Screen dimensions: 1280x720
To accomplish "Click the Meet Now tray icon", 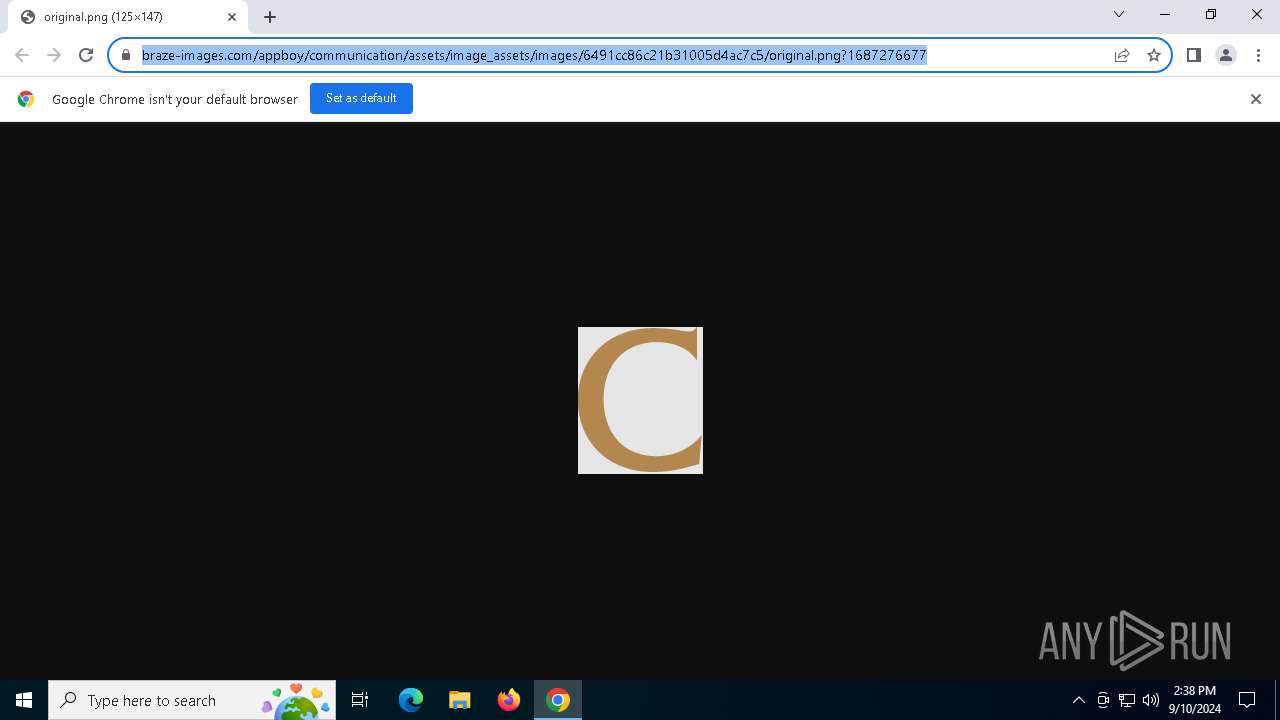I will tap(1103, 700).
